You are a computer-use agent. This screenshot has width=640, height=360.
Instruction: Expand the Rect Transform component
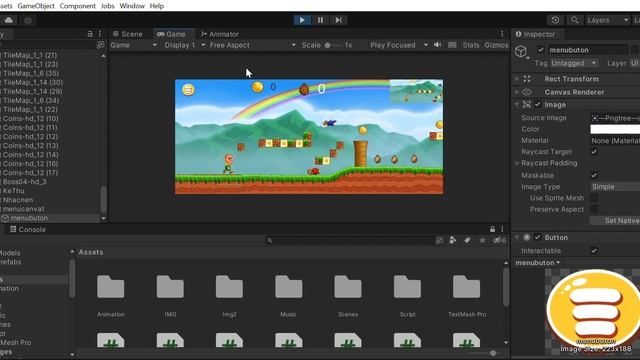(x=517, y=79)
